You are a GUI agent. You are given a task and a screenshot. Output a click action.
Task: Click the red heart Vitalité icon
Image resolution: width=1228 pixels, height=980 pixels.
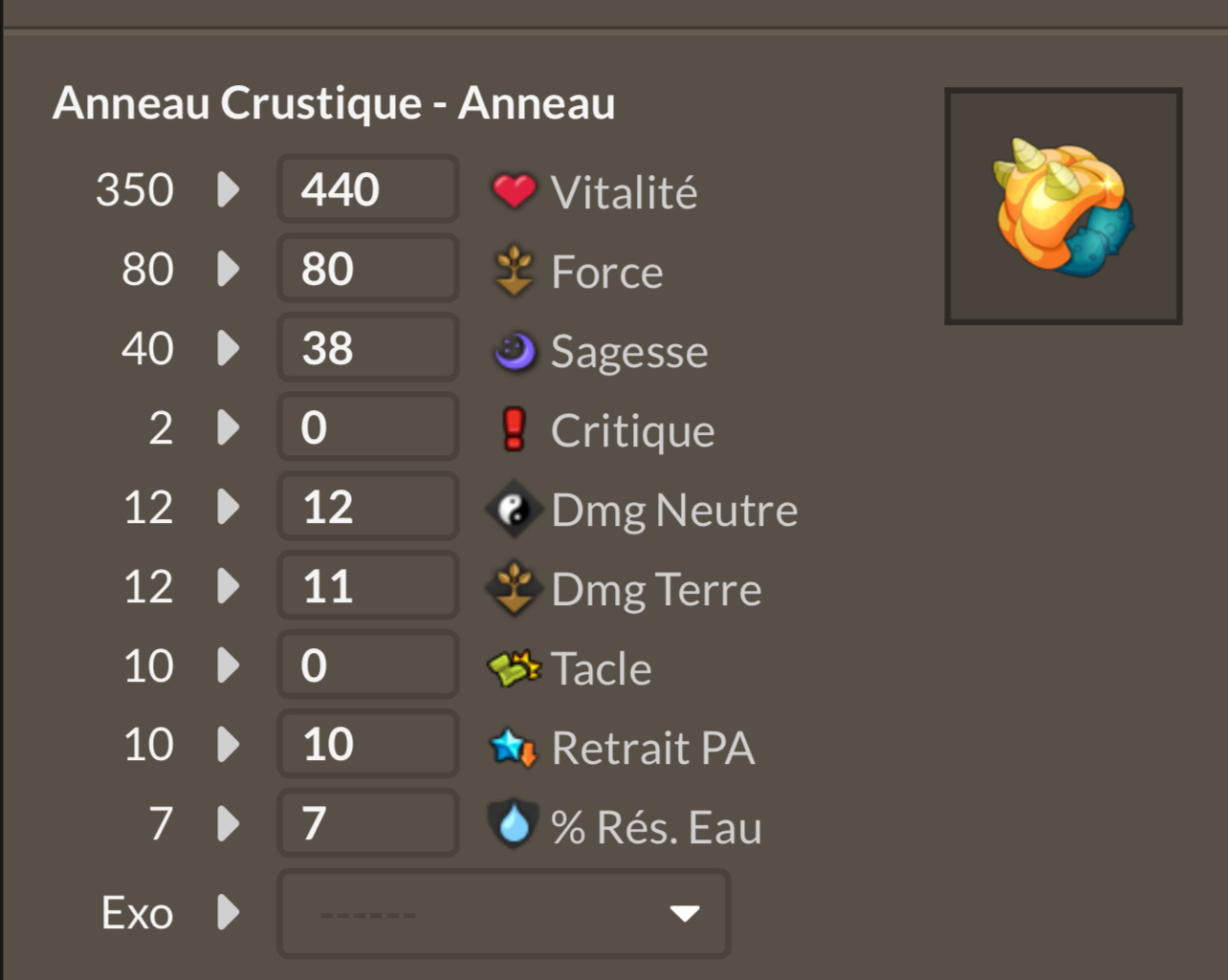coord(514,191)
